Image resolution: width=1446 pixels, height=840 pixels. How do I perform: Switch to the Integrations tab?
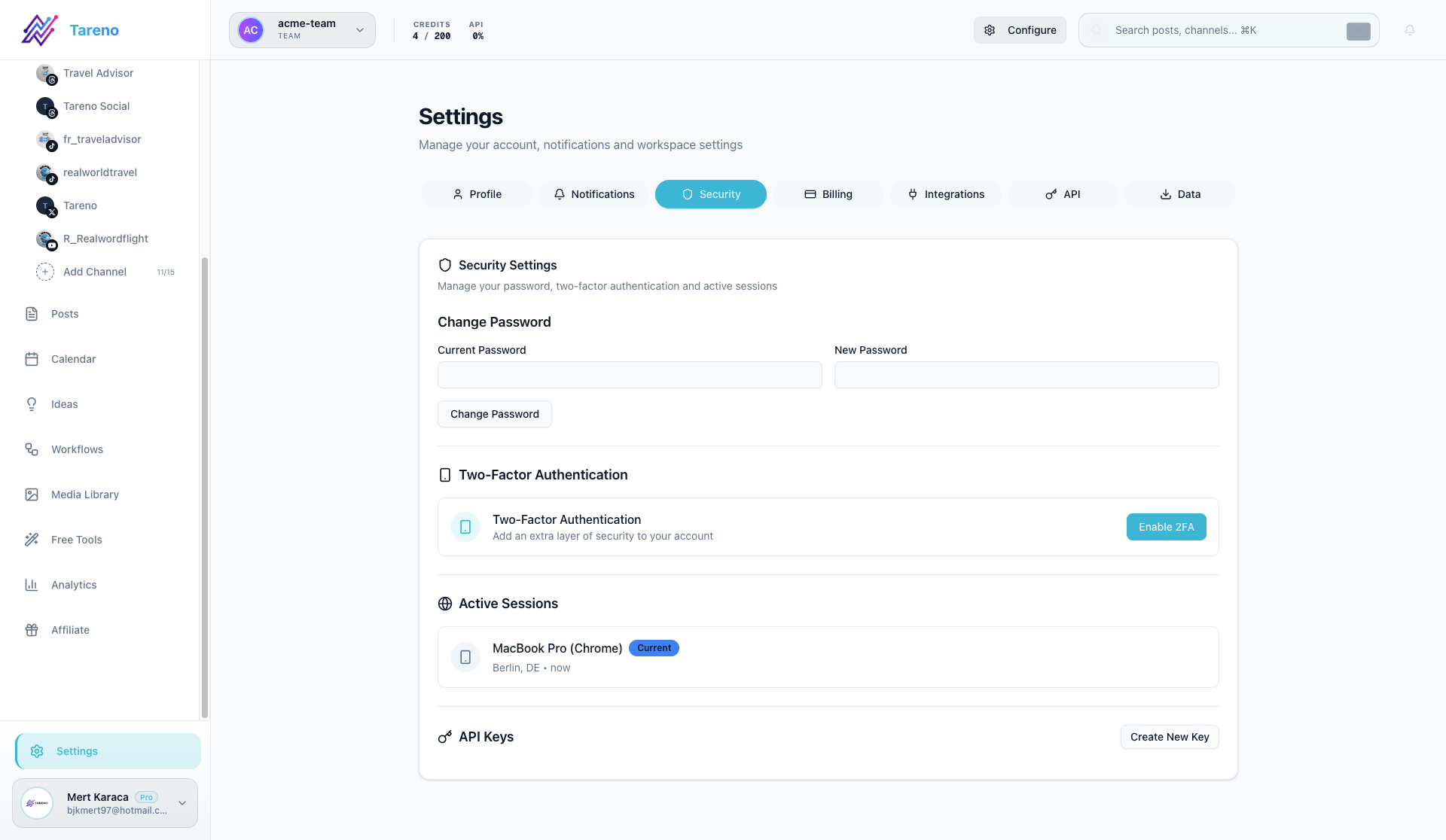pyautogui.click(x=945, y=194)
